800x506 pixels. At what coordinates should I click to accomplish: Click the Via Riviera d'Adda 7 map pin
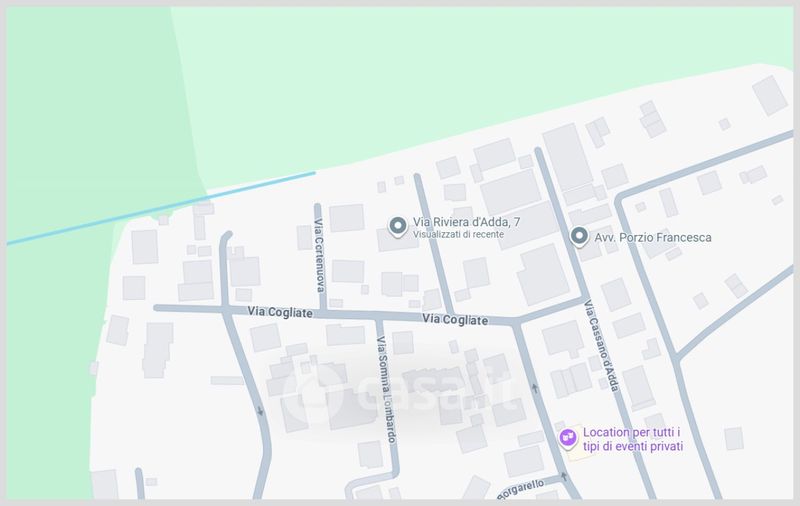(397, 228)
